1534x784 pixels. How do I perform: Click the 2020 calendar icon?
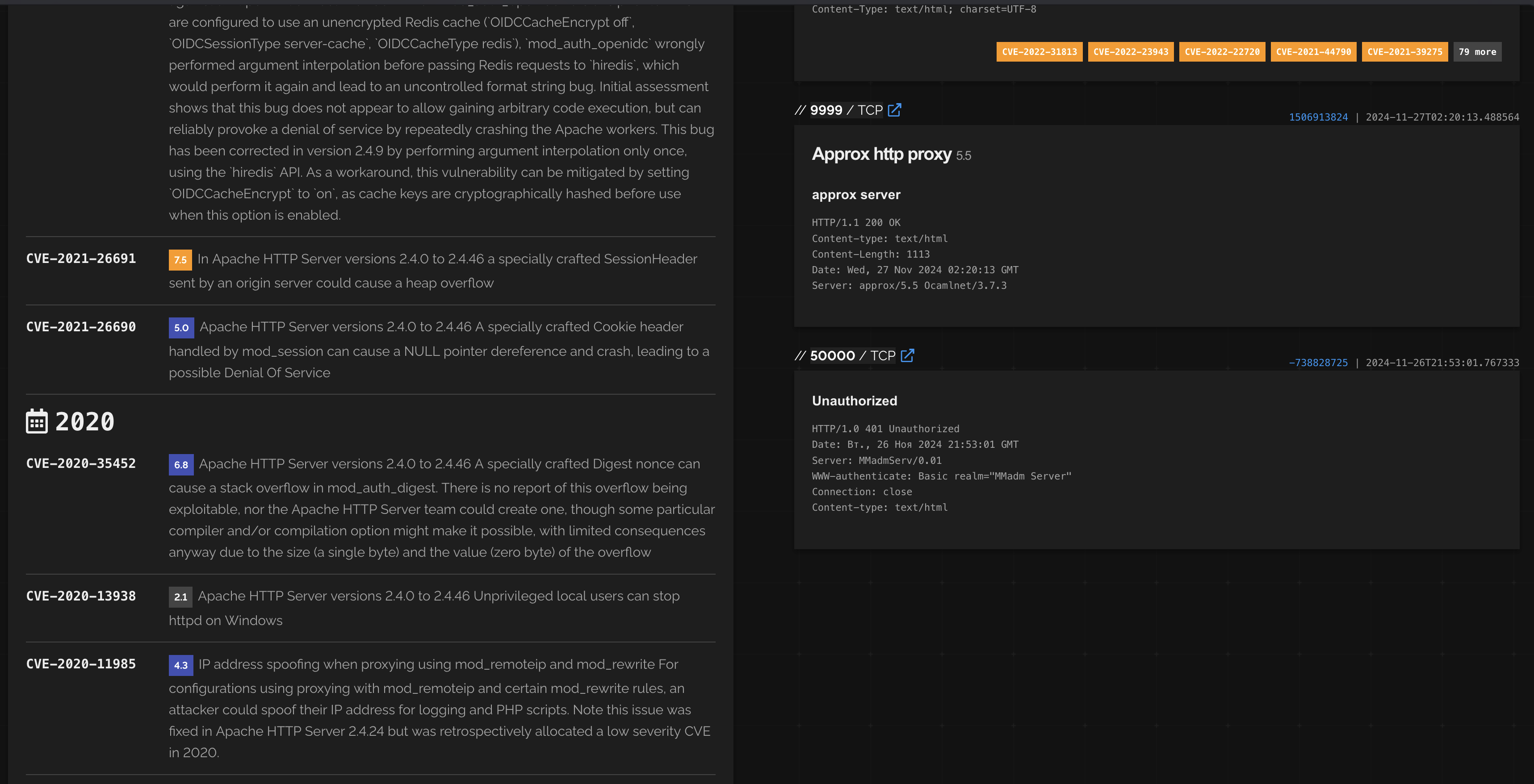coord(37,421)
